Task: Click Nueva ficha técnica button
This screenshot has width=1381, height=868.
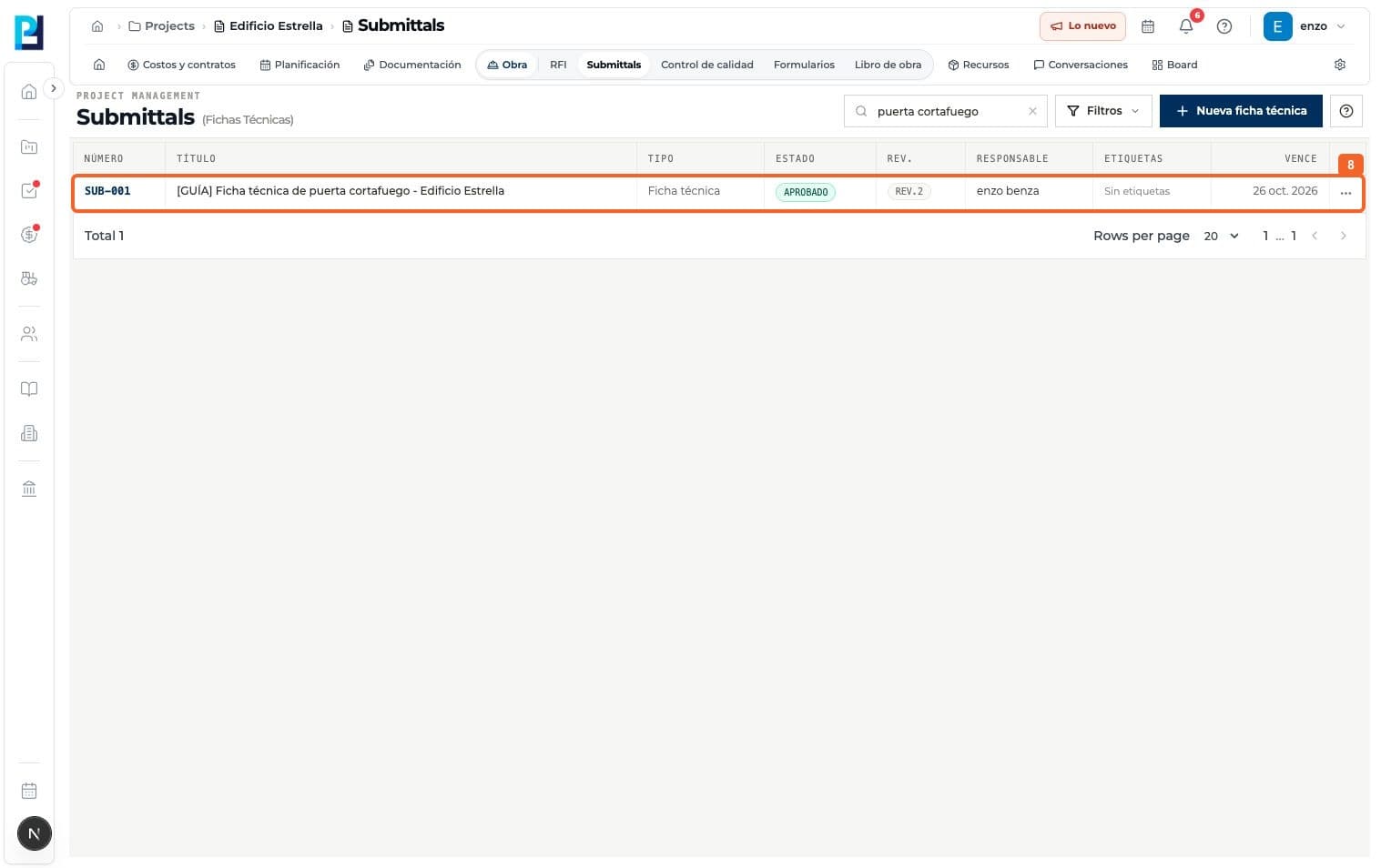Action: 1241,111
